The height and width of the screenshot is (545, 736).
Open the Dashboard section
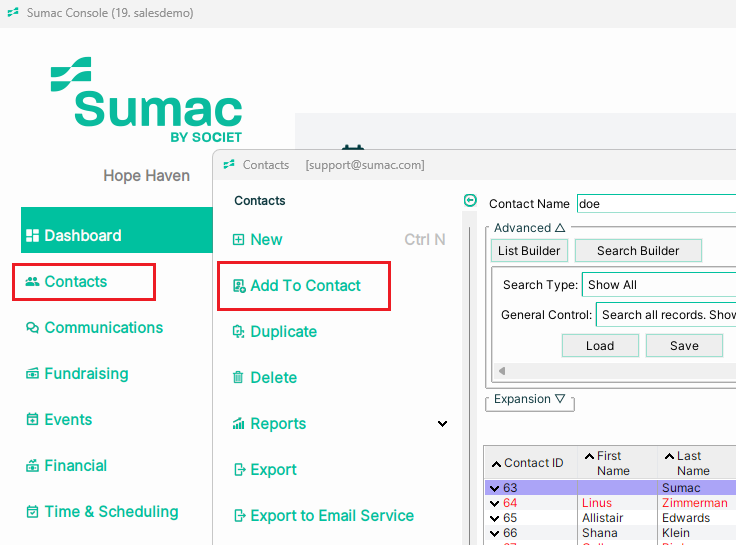tap(117, 230)
